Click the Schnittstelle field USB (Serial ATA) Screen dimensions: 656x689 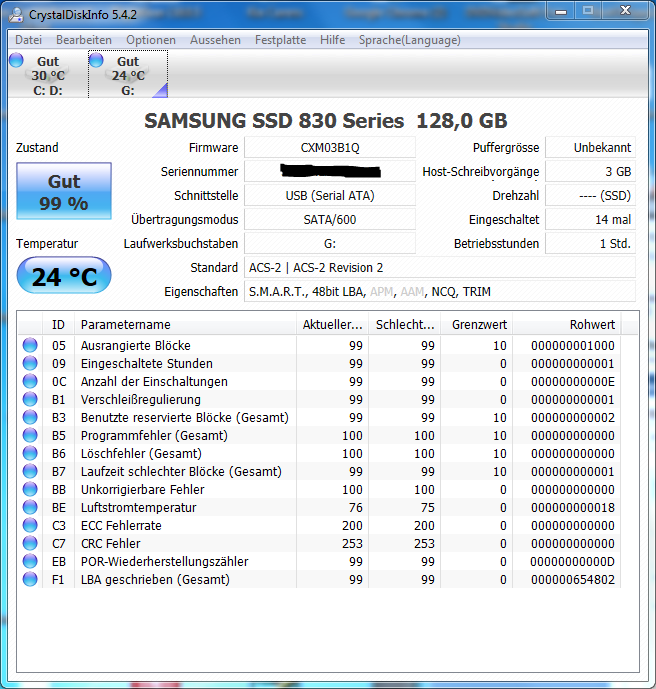tap(330, 196)
